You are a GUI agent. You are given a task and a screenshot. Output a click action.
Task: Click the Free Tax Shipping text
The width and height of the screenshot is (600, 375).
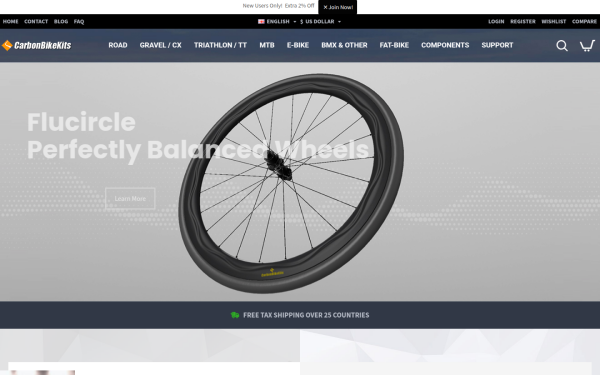pos(306,315)
